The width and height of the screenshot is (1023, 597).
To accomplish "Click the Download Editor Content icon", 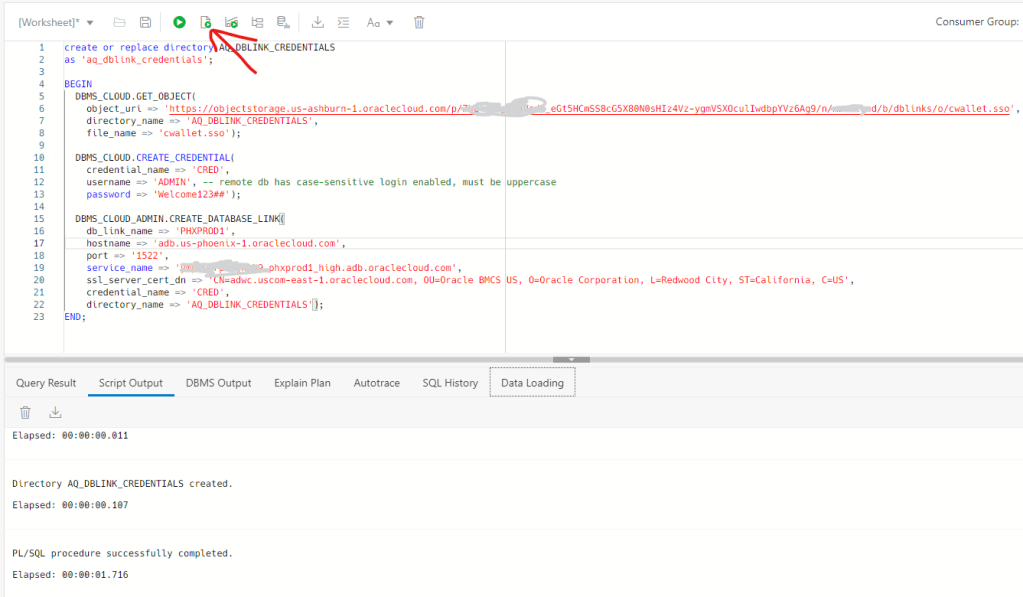I will point(318,22).
